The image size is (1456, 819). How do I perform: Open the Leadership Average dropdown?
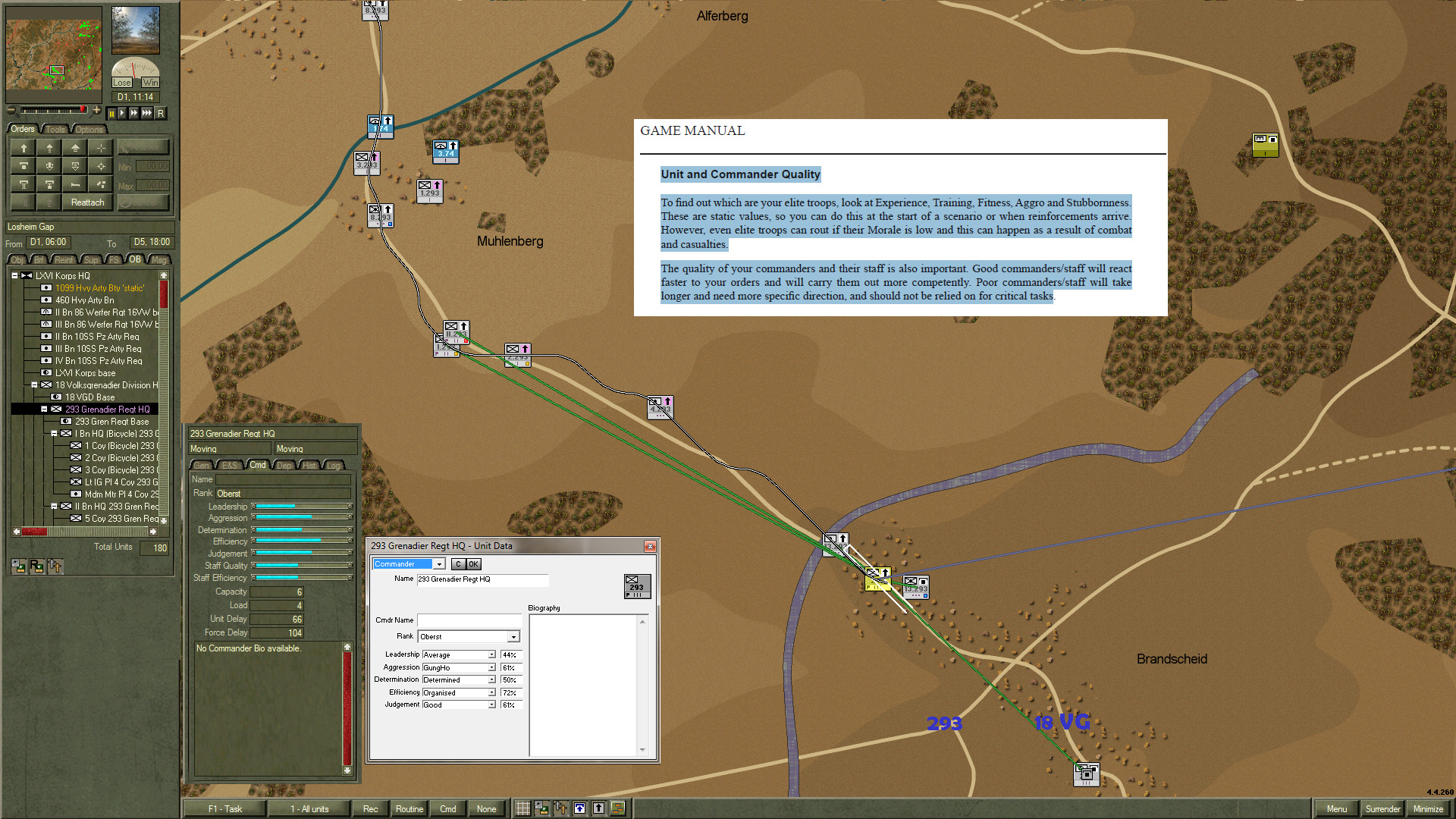point(491,655)
